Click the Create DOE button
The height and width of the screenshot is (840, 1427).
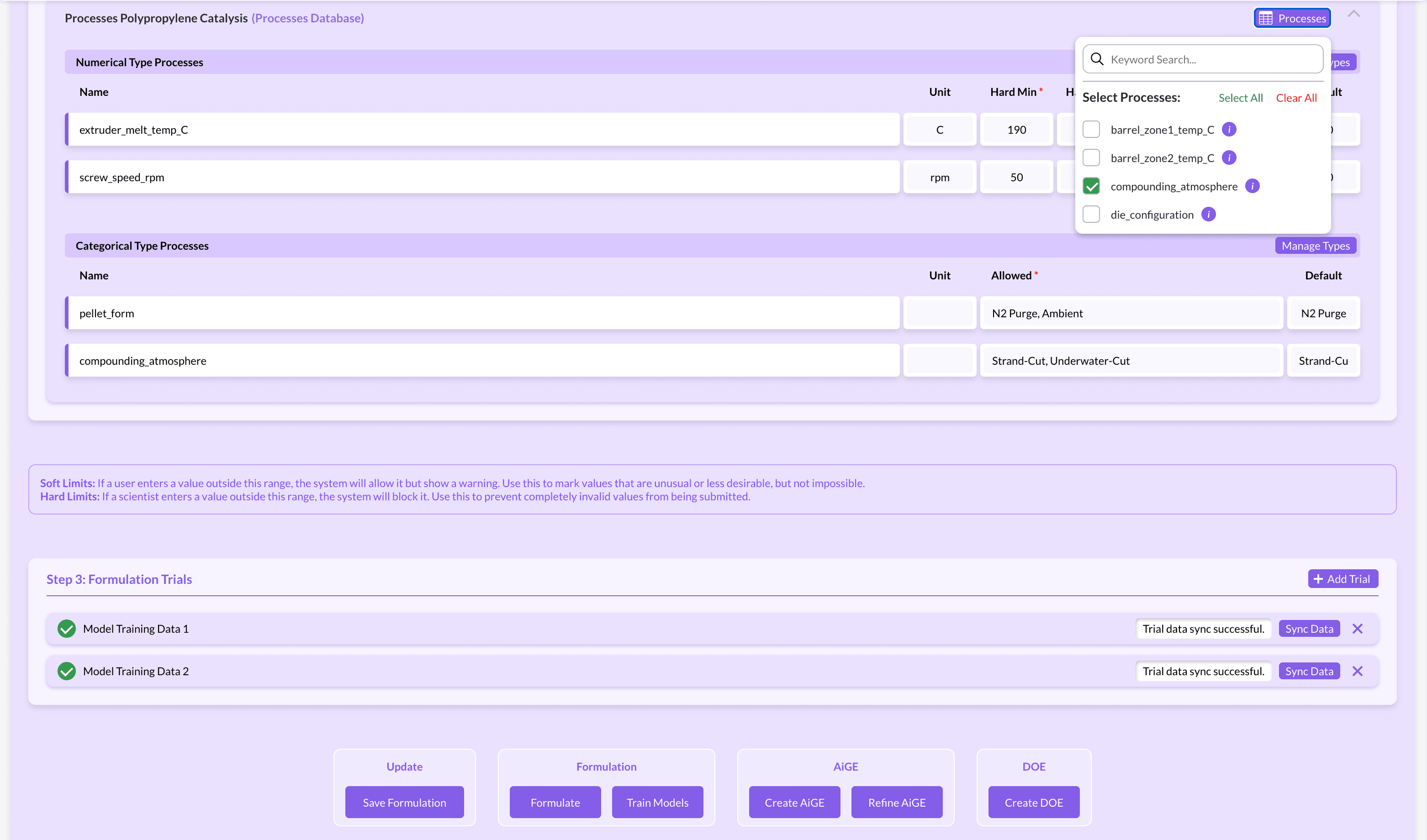pos(1033,802)
